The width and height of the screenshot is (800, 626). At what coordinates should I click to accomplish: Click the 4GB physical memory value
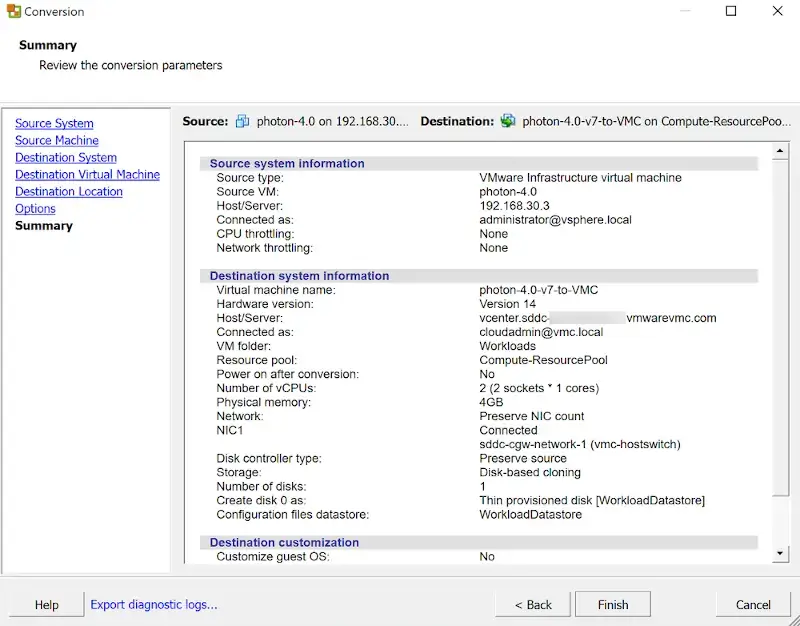click(x=491, y=402)
